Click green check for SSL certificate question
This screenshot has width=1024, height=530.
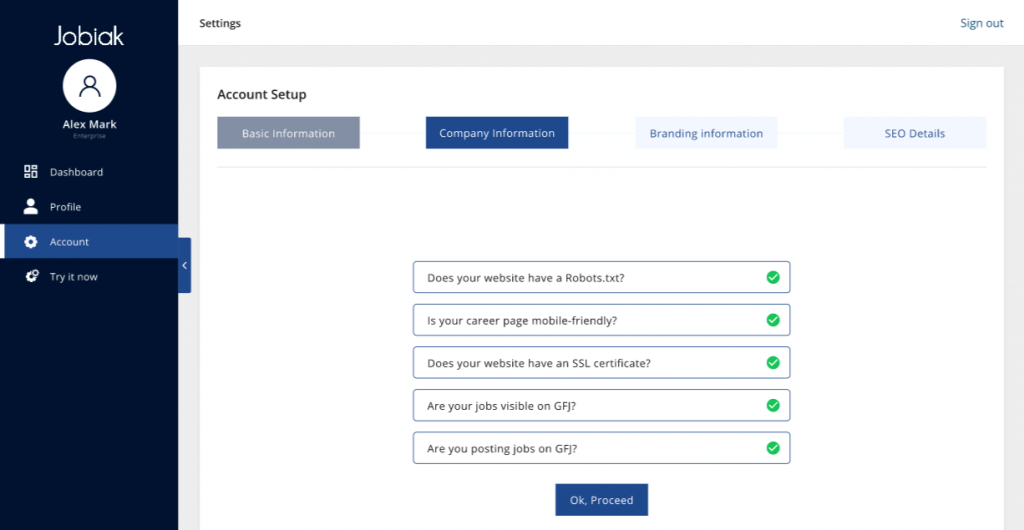click(773, 362)
